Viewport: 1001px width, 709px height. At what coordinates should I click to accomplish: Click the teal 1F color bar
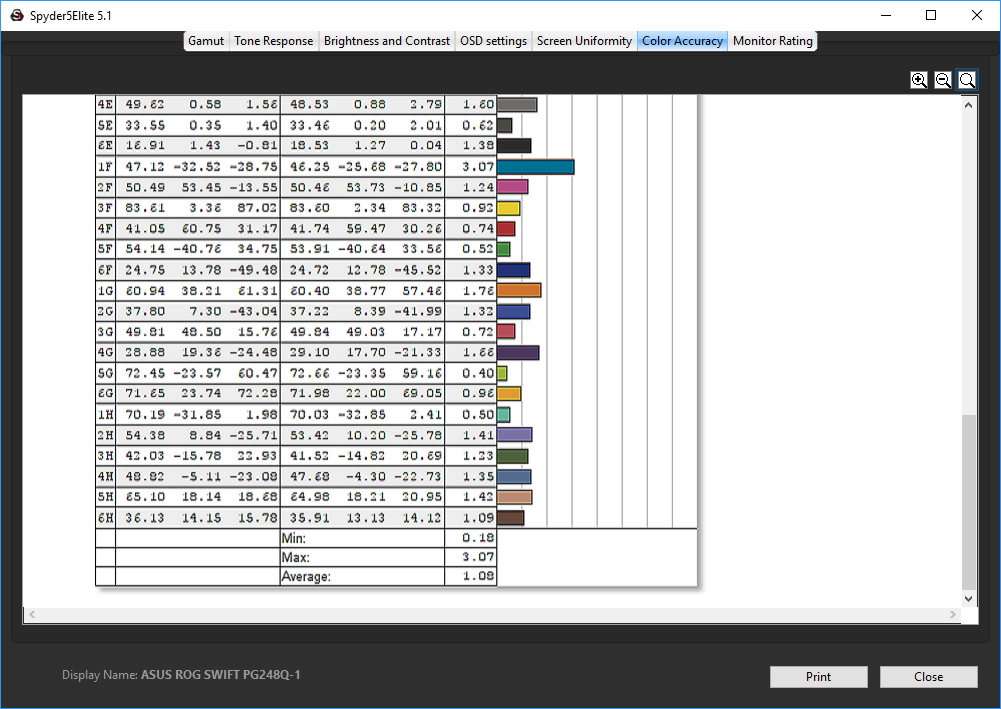pyautogui.click(x=535, y=167)
